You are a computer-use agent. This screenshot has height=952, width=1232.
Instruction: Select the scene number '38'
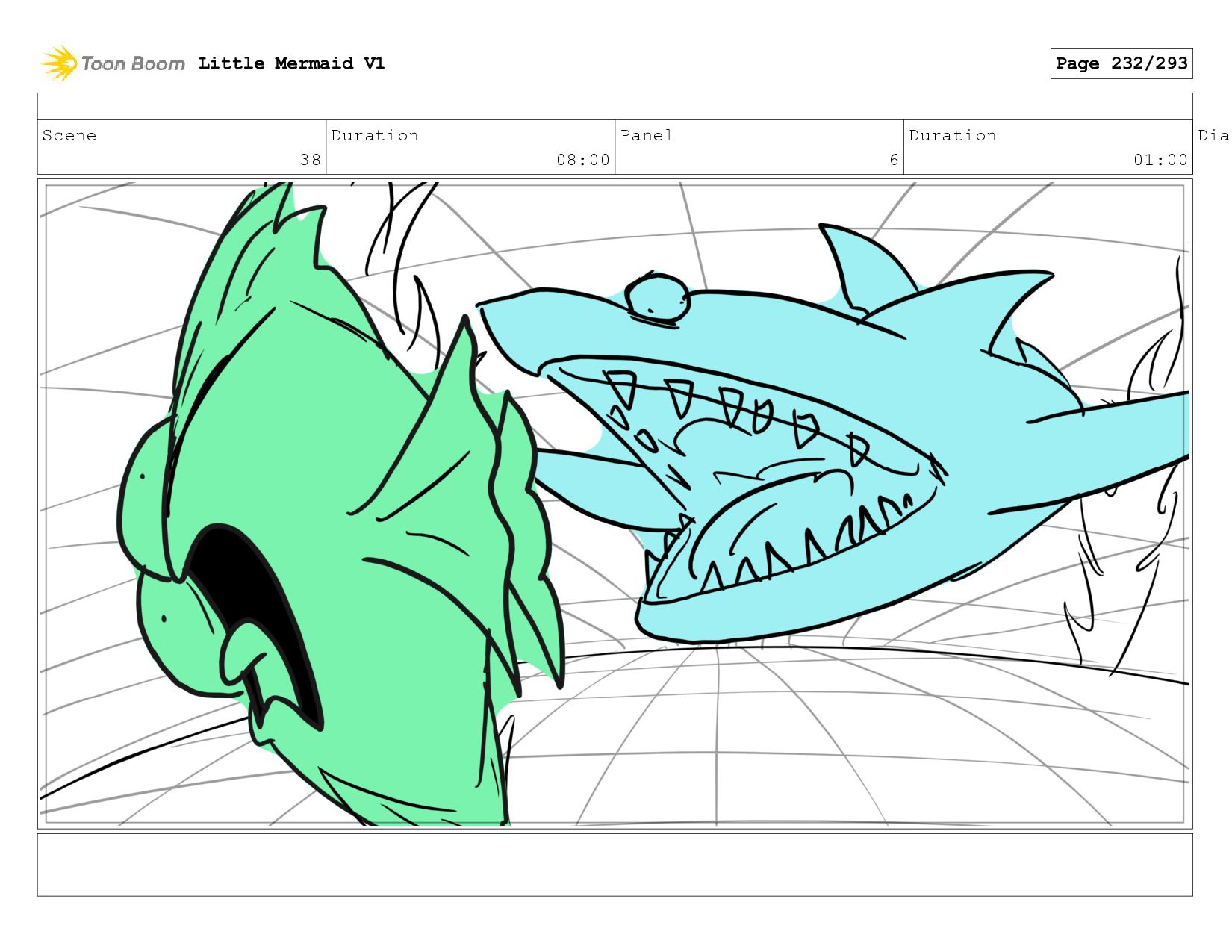click(311, 160)
